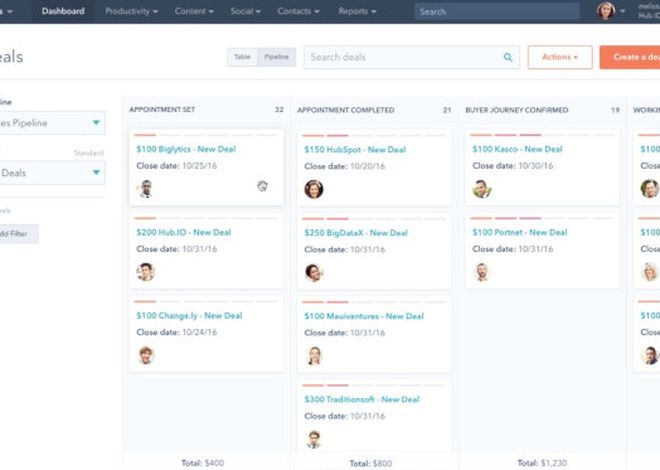Click the stage progress bar on HubSpot card
The image size is (660, 470).
(374, 135)
